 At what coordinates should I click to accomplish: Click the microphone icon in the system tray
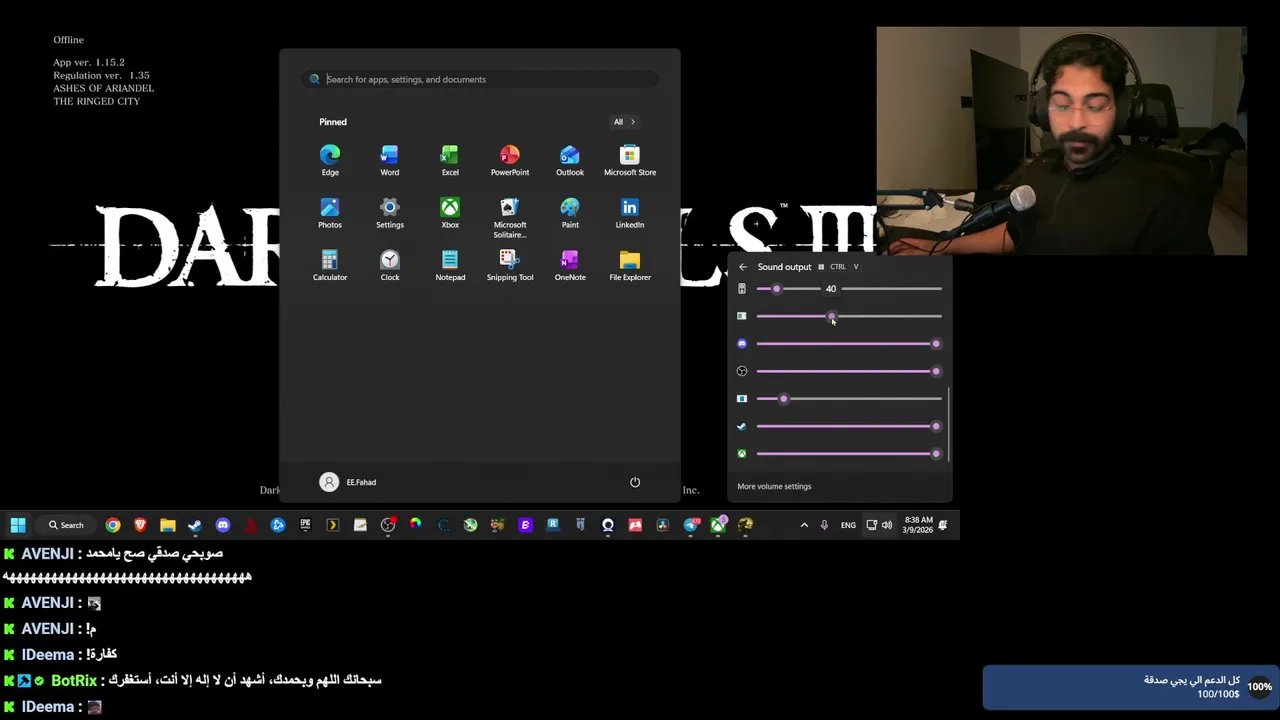pyautogui.click(x=824, y=525)
